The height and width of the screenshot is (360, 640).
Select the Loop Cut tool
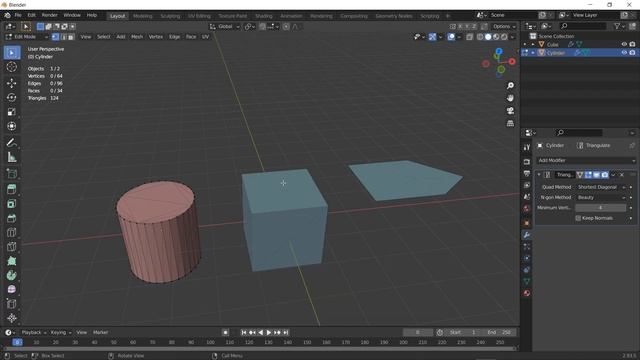click(x=12, y=232)
